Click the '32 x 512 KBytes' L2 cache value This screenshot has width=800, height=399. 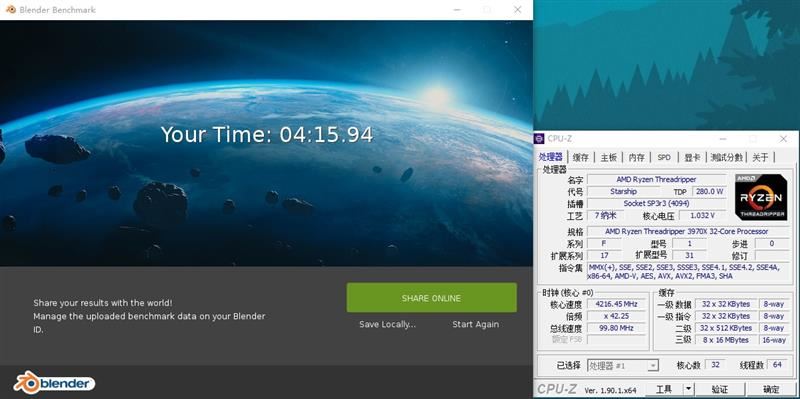pos(726,328)
